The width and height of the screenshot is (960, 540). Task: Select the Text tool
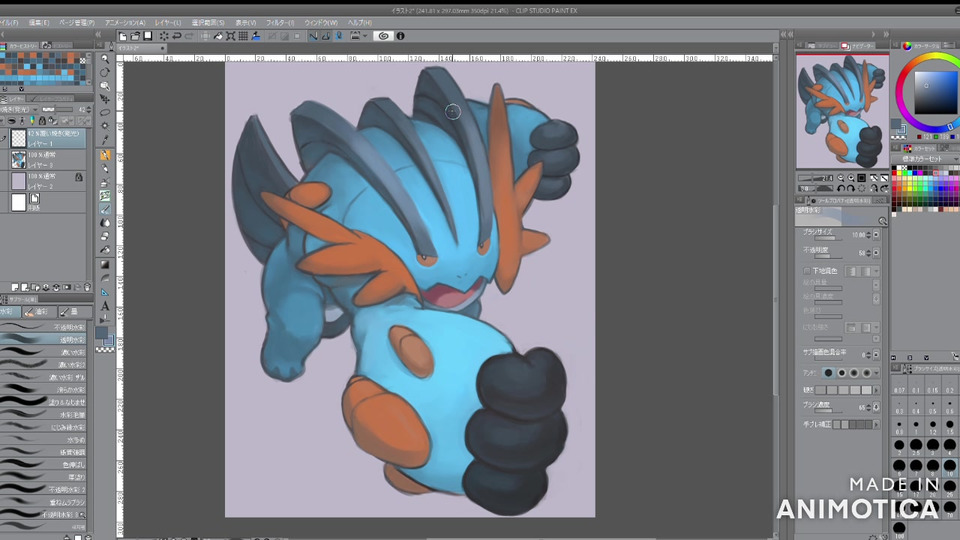(x=105, y=305)
